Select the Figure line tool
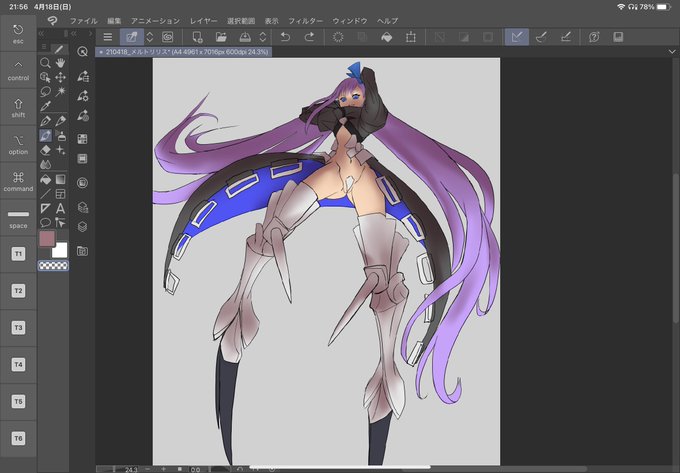680x473 pixels. (45, 194)
